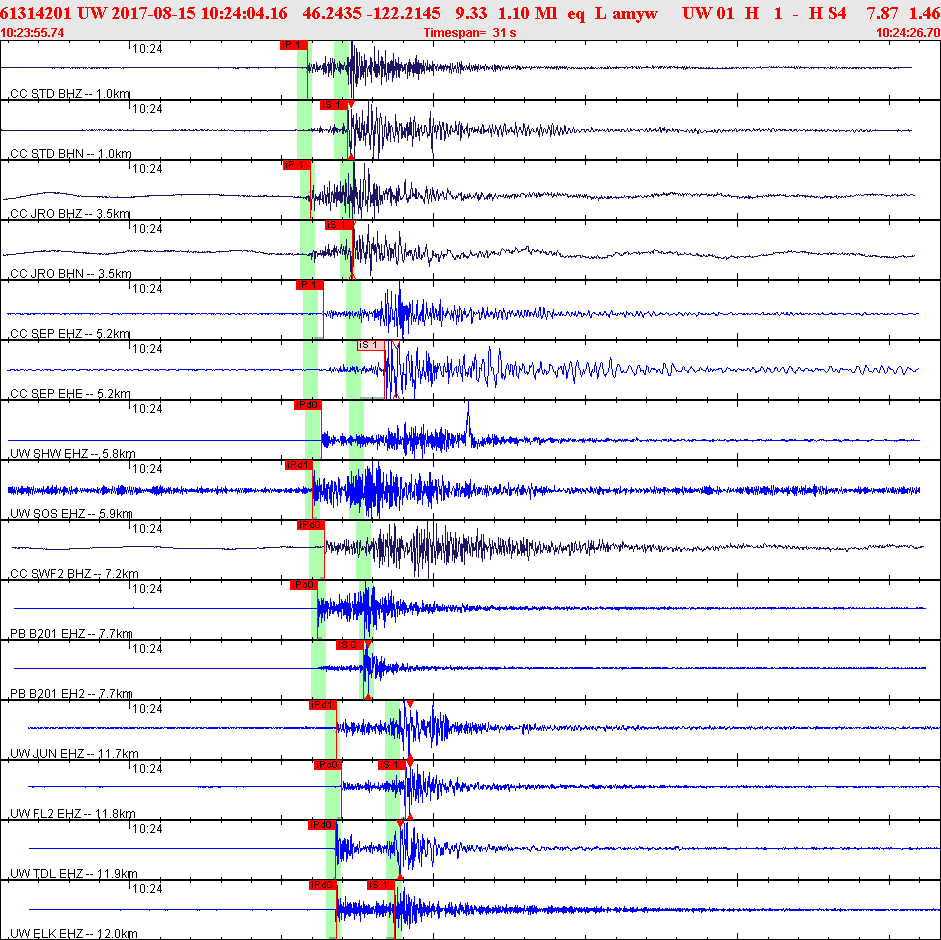Click the iPd1 pick flag on UW JUN EHZ
This screenshot has width=941, height=940.
tap(322, 705)
